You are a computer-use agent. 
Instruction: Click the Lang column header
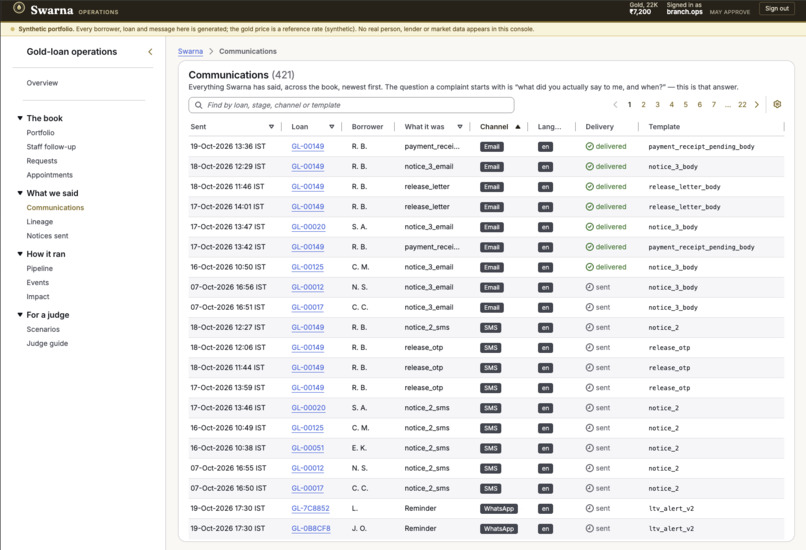[x=549, y=126]
